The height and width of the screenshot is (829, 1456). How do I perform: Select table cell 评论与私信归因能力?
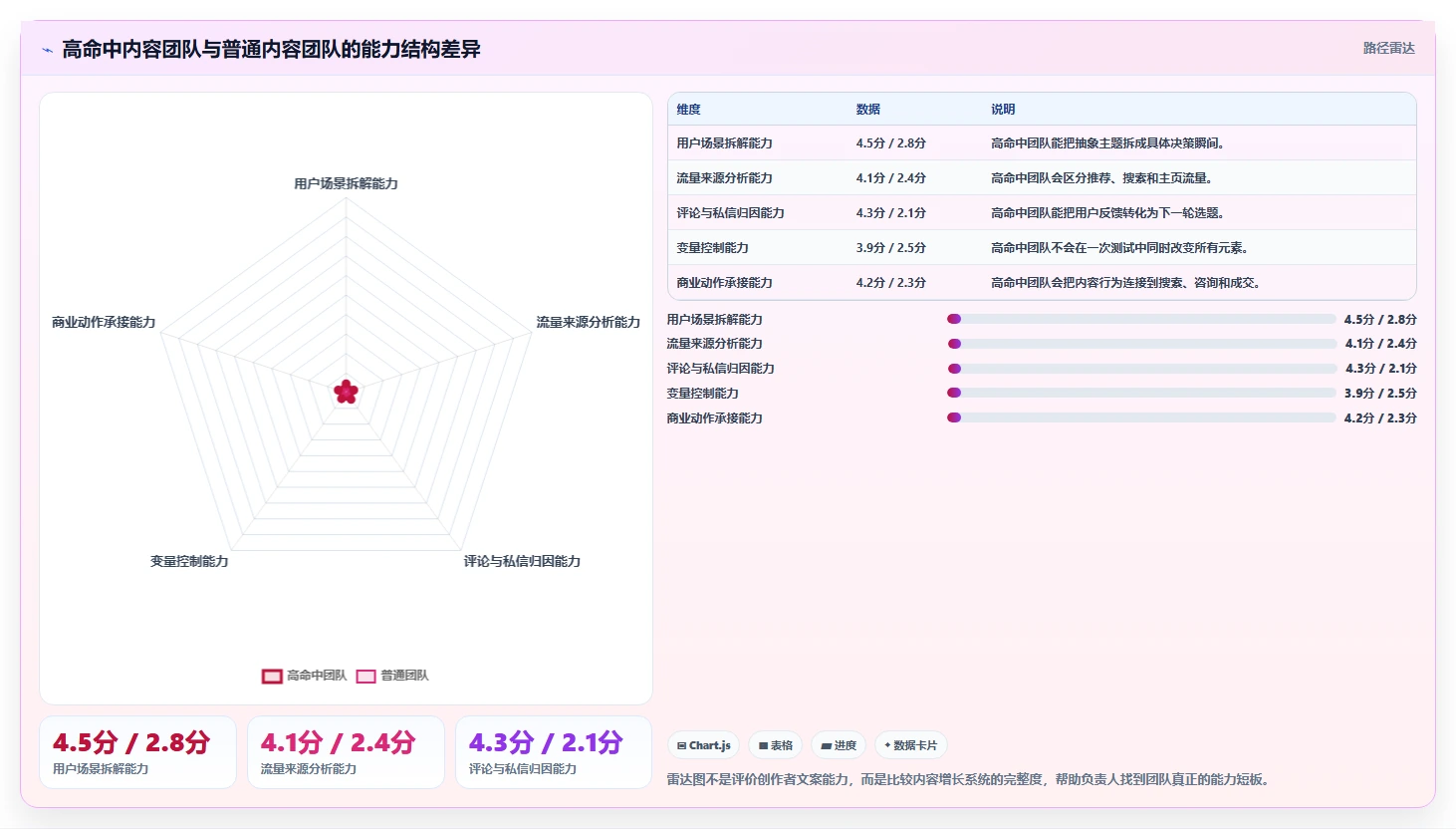[730, 213]
